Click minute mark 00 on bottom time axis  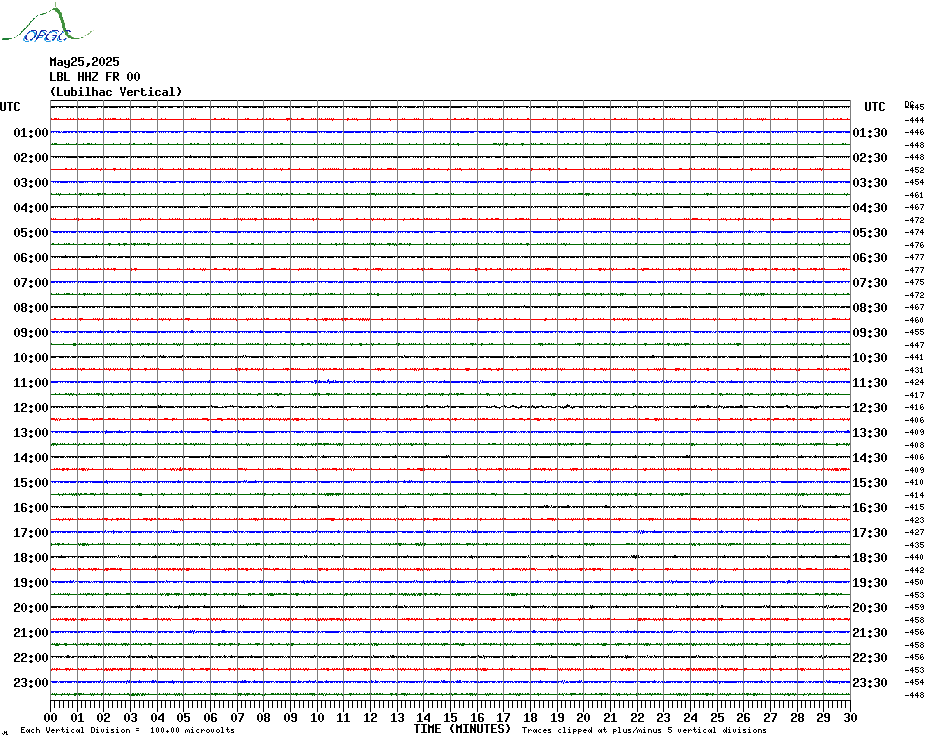(51, 717)
